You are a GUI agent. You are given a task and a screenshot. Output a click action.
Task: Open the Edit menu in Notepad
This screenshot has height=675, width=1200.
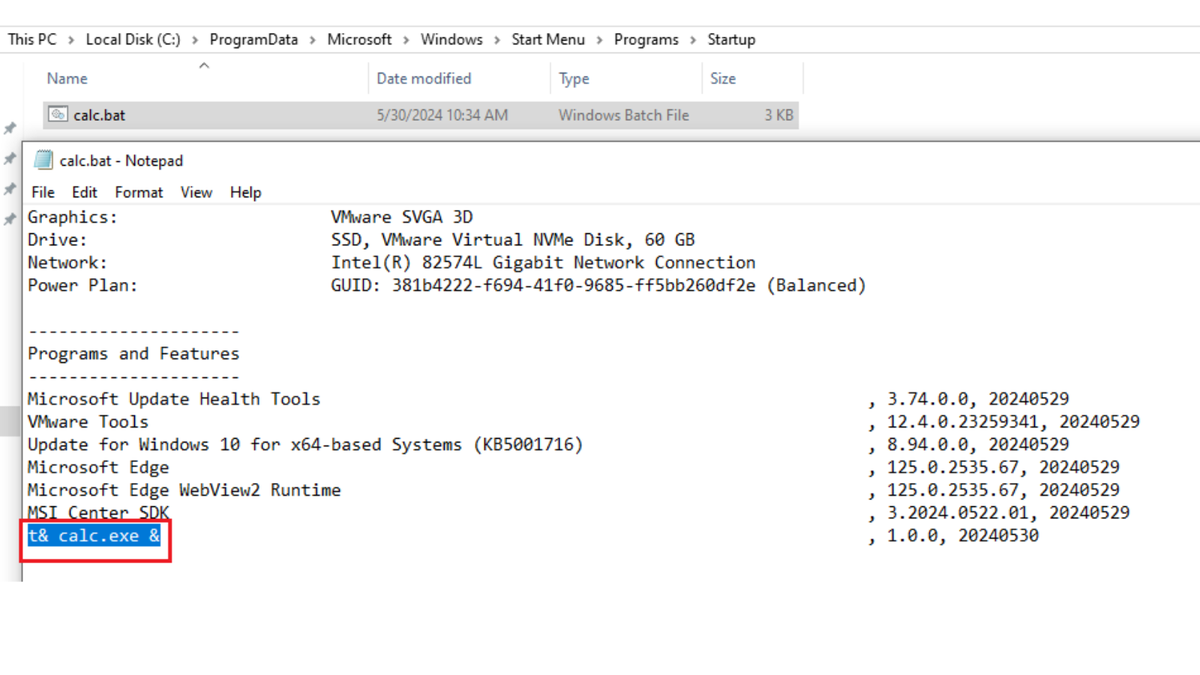[x=85, y=192]
